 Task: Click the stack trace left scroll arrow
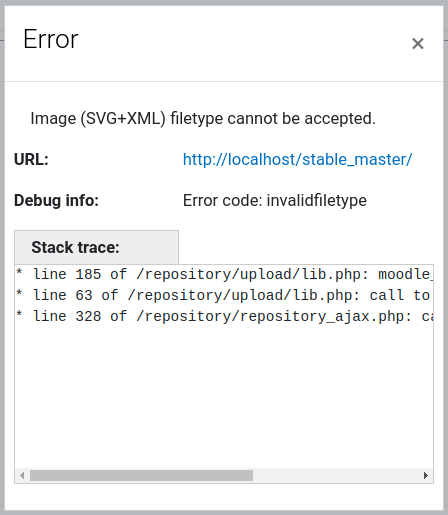click(22, 475)
